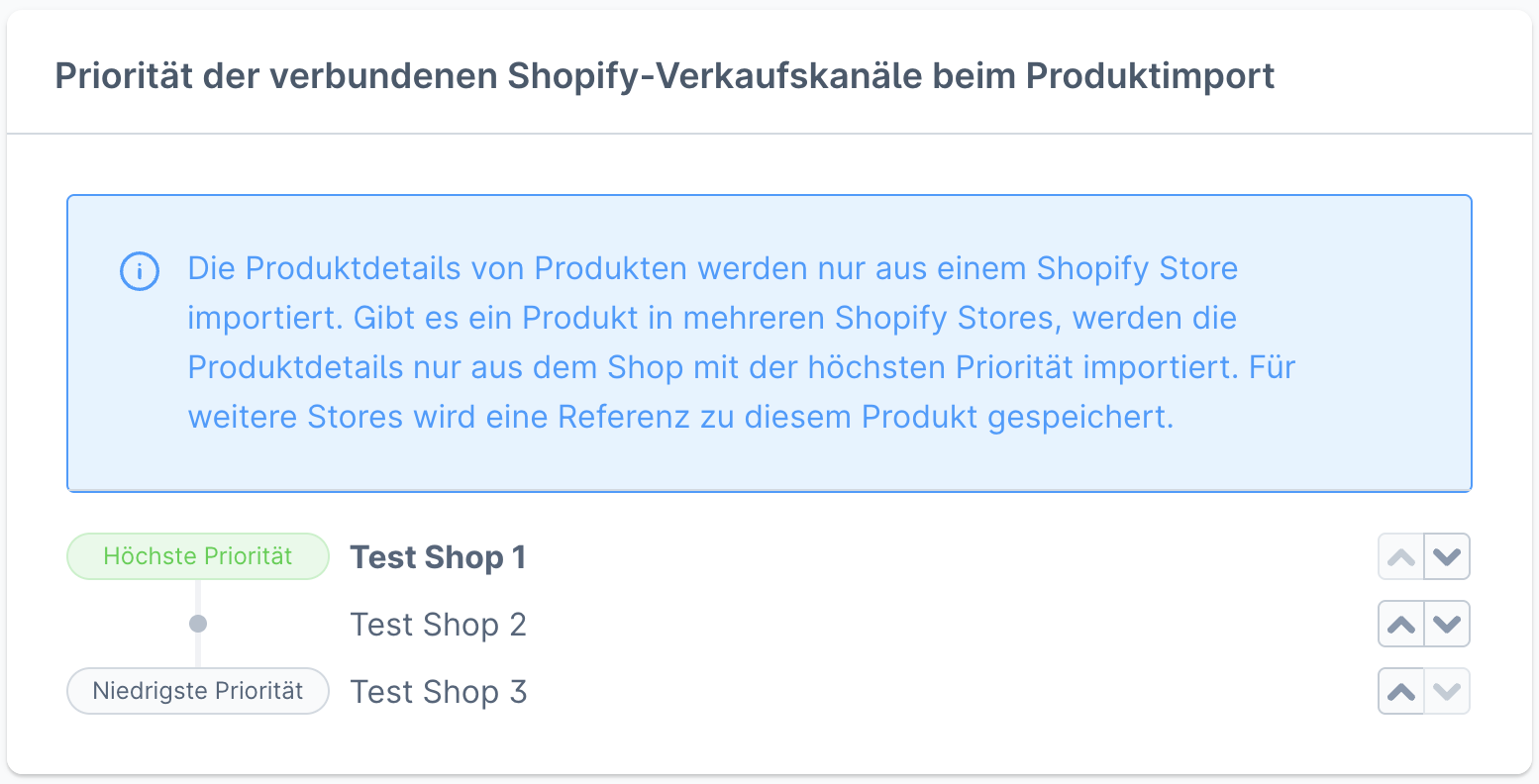The image size is (1539, 784).
Task: Click the blue info banner text
Action: pyautogui.click(x=713, y=343)
